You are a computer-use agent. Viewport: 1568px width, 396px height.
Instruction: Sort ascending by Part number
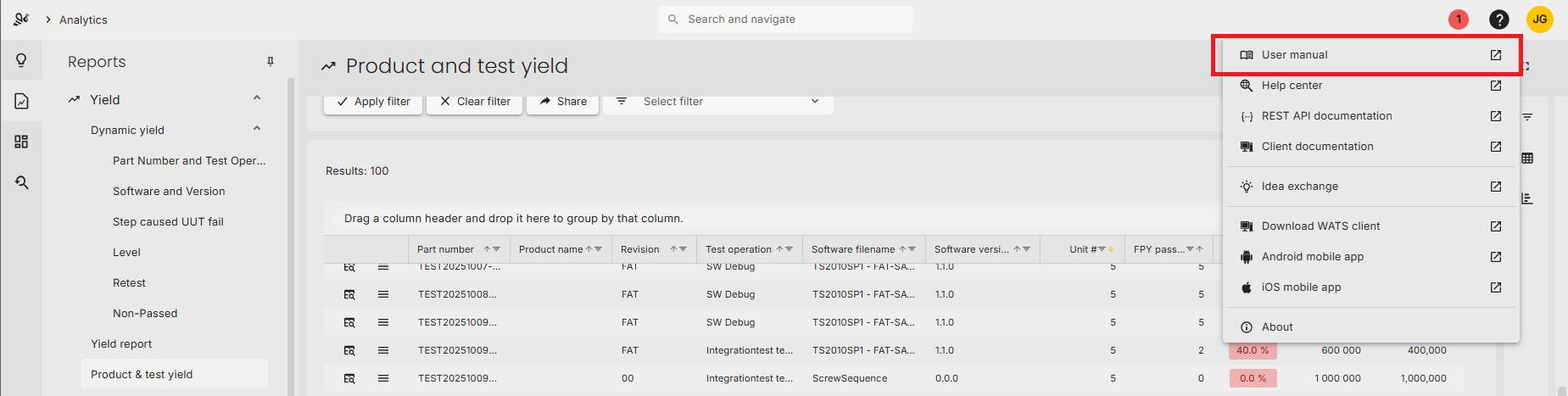click(487, 249)
